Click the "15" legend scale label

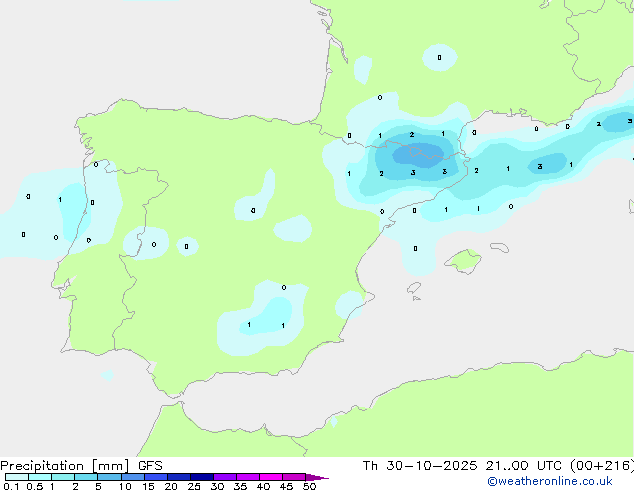tap(148, 486)
